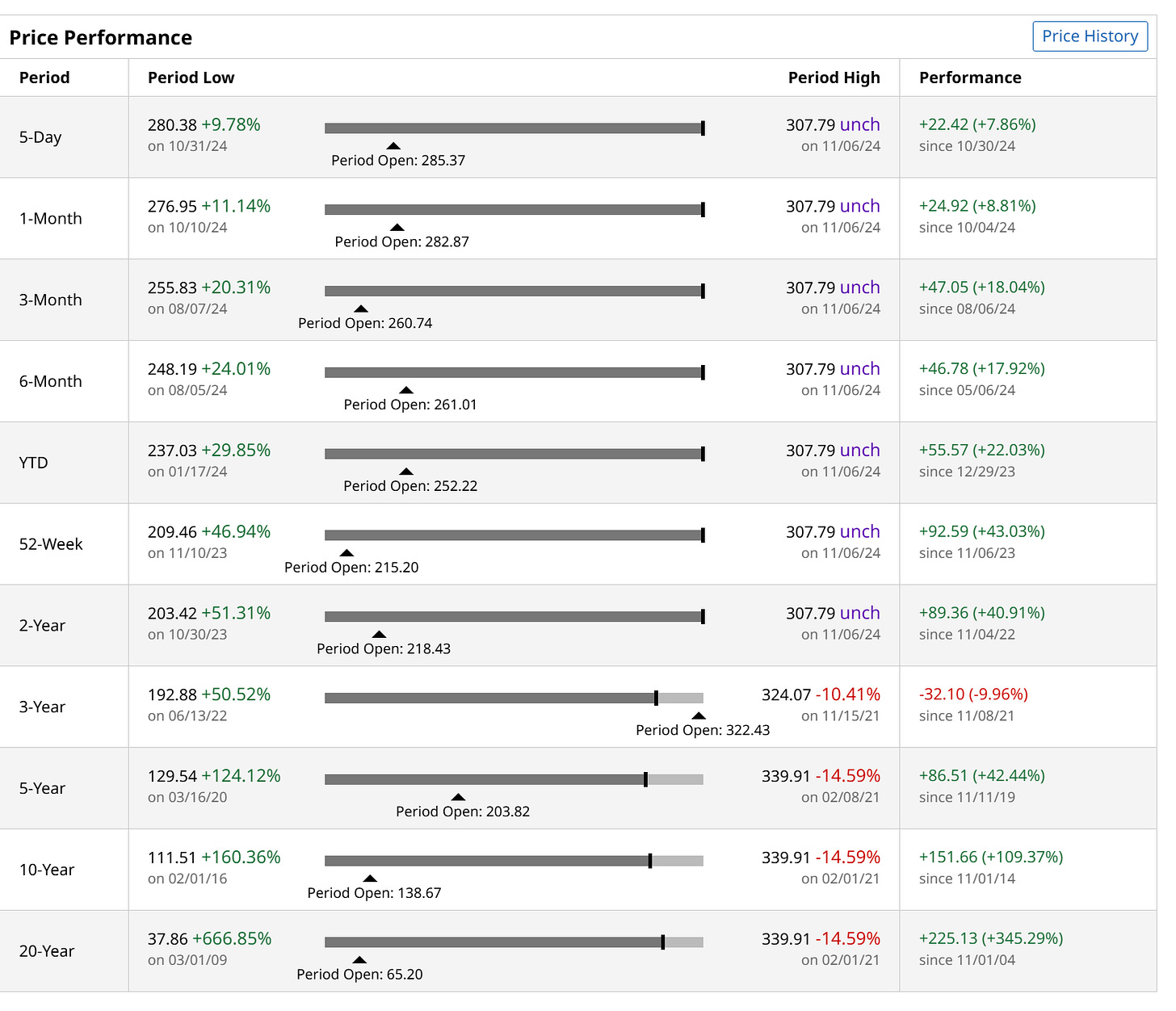
Task: Click the Period Low column header
Action: coord(191,78)
